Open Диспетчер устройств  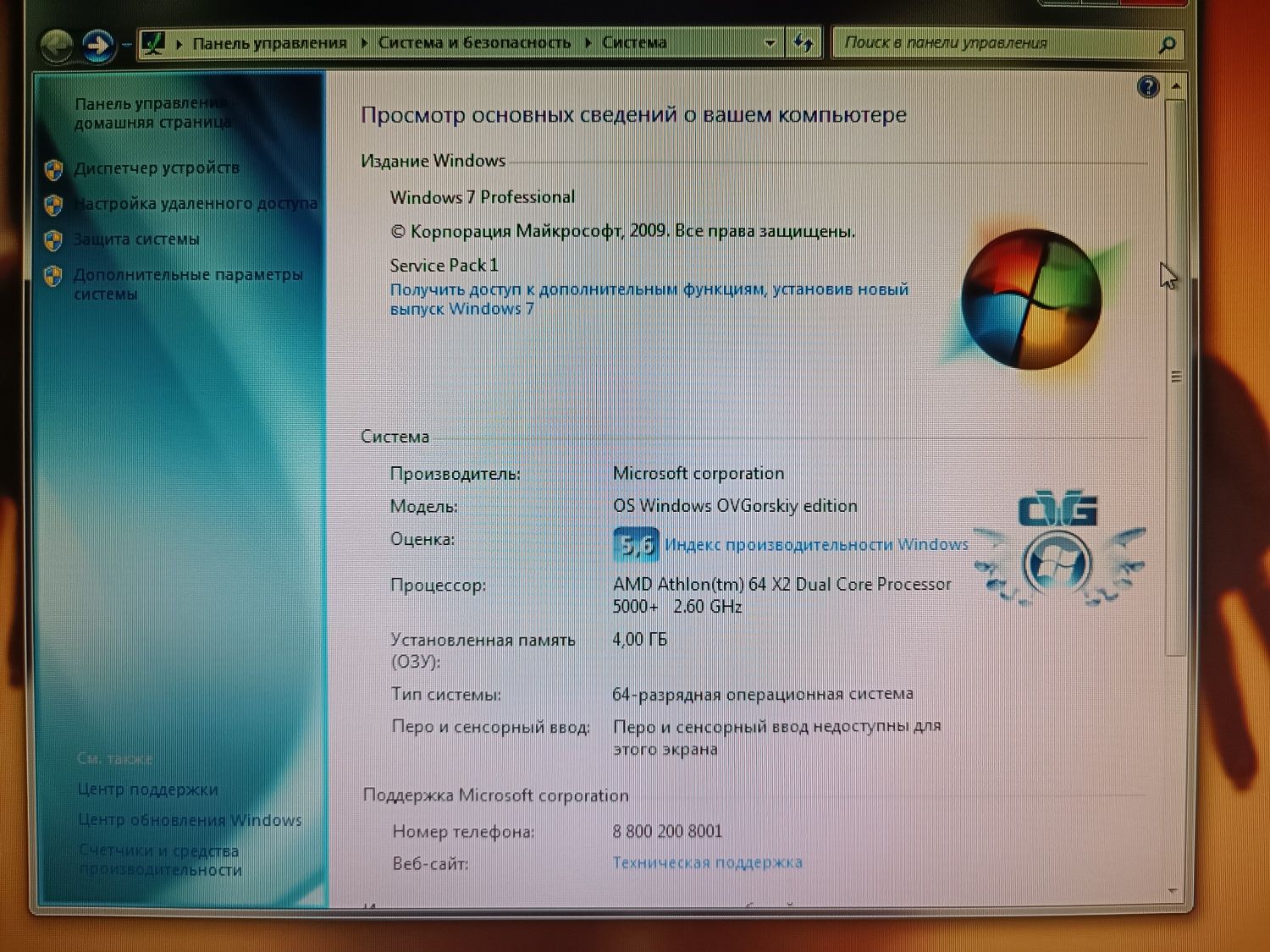click(157, 168)
